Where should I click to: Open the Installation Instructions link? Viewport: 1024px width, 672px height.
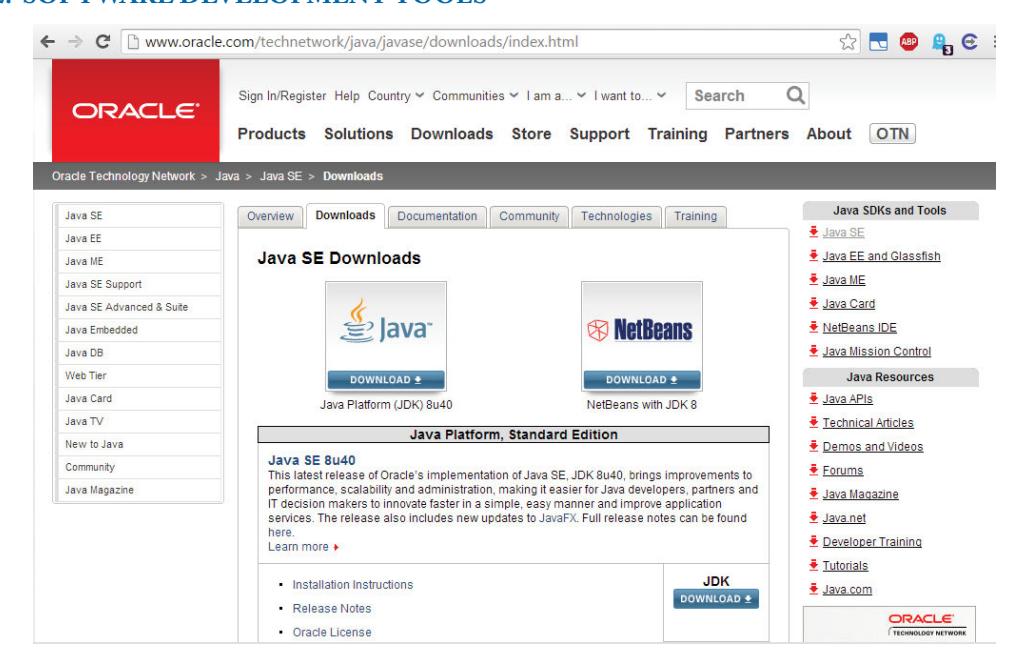pyautogui.click(x=353, y=584)
